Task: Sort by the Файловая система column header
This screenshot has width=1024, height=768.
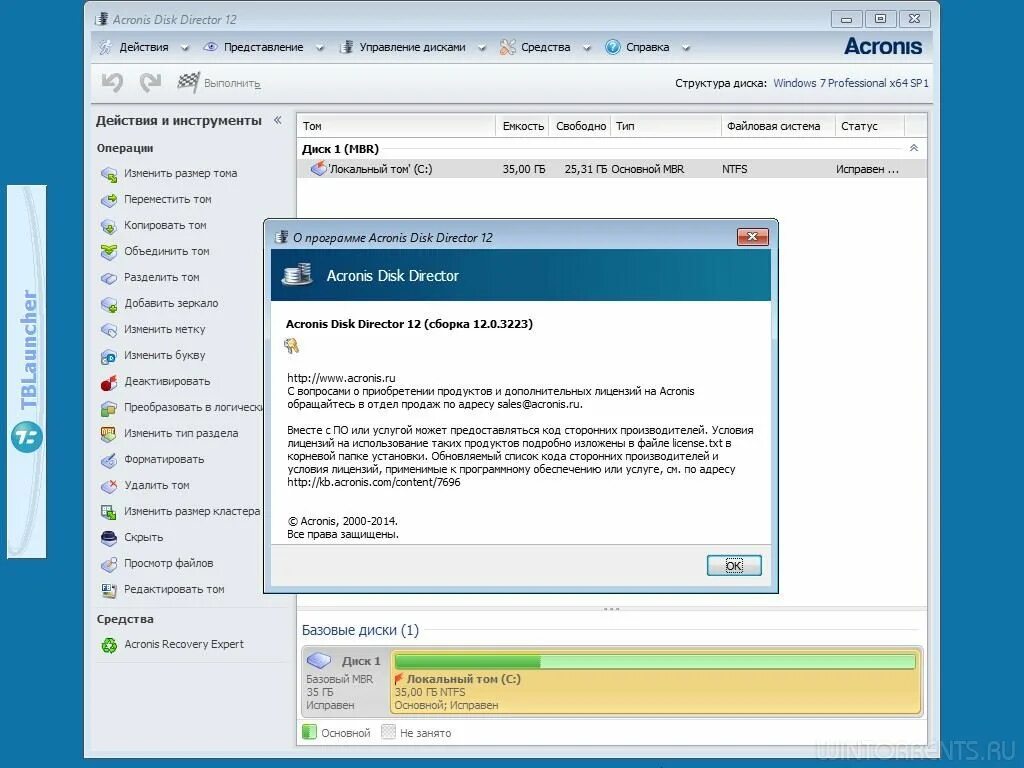Action: coord(778,126)
